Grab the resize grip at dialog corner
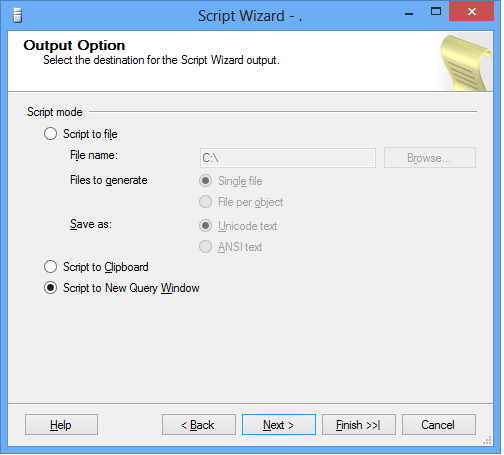 coord(488,440)
